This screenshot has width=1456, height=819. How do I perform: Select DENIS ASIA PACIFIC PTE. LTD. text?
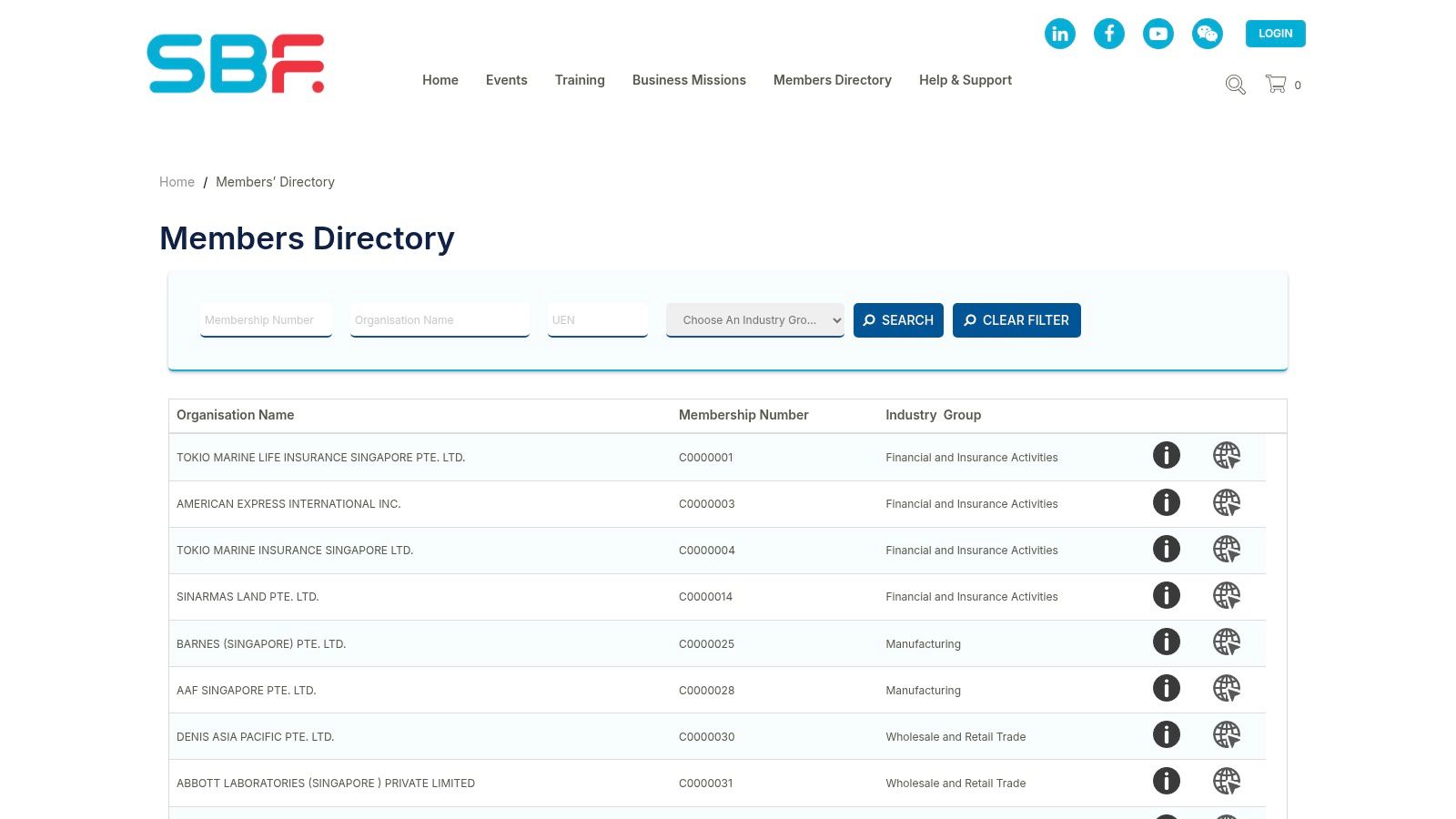[x=255, y=737]
